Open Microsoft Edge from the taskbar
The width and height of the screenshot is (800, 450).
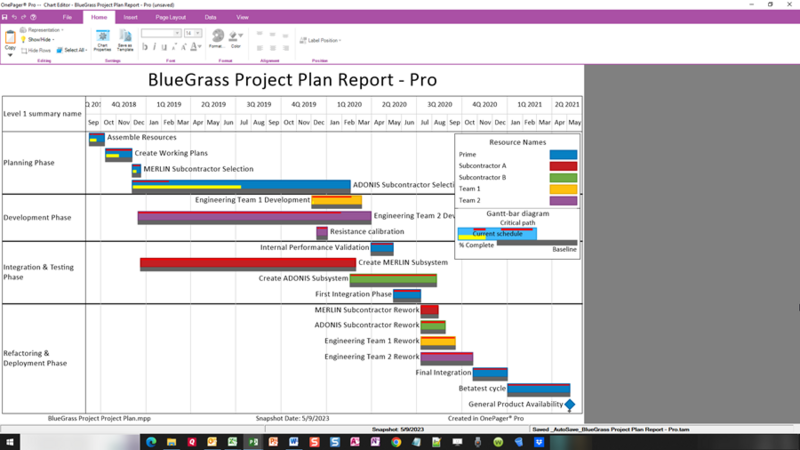coord(151,442)
